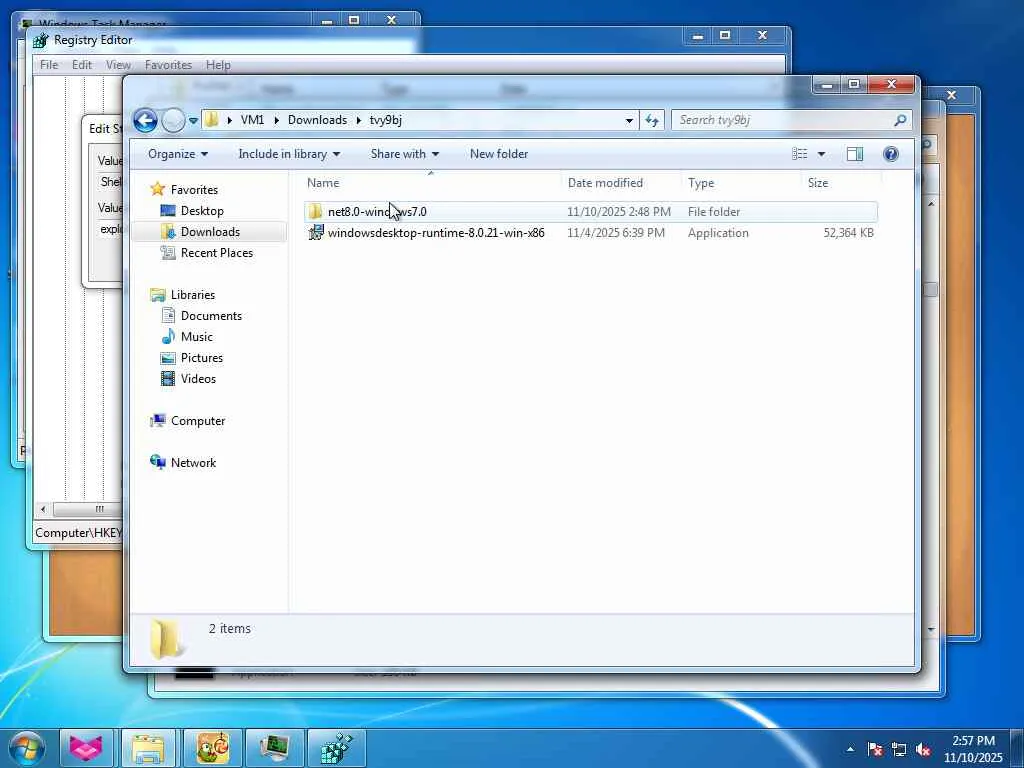Screen dimensions: 1024x768
Task: Sort by the Size column header
Action: click(841, 183)
